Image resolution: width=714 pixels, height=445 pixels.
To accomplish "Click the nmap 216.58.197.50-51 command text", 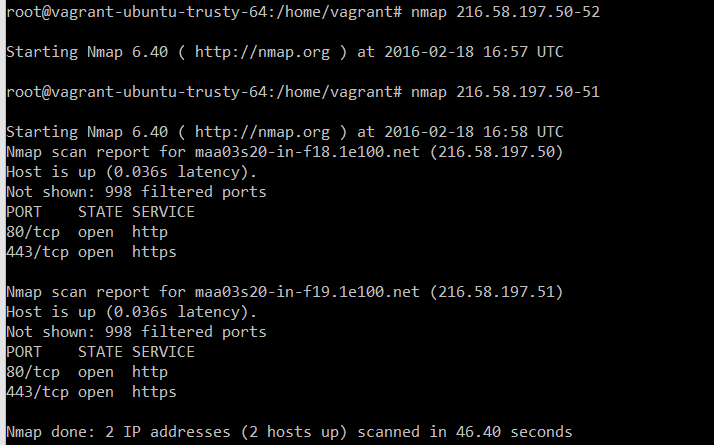I will (x=505, y=92).
